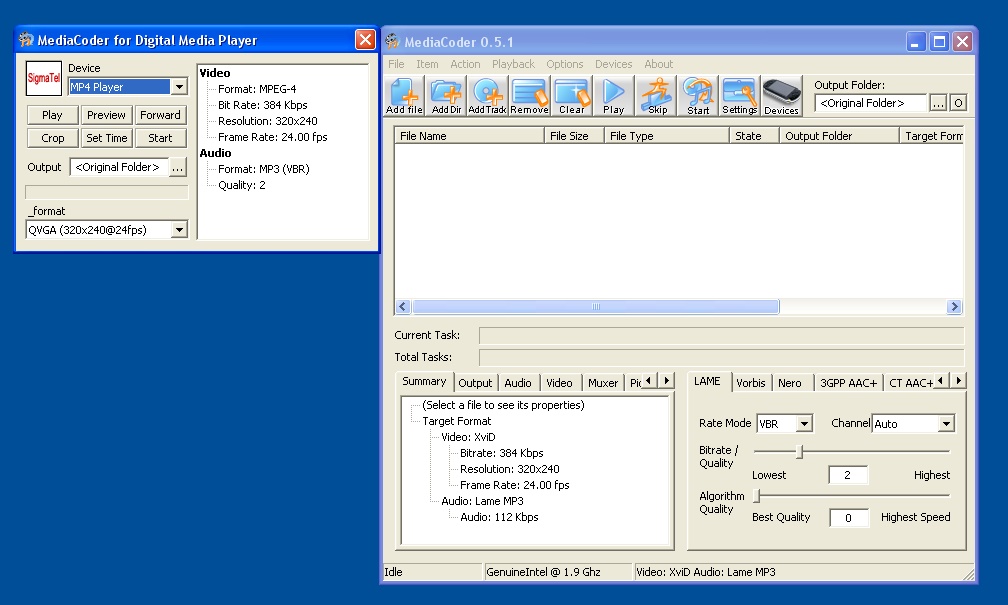Click the Play icon in MediaCoder toolbar

[613, 96]
